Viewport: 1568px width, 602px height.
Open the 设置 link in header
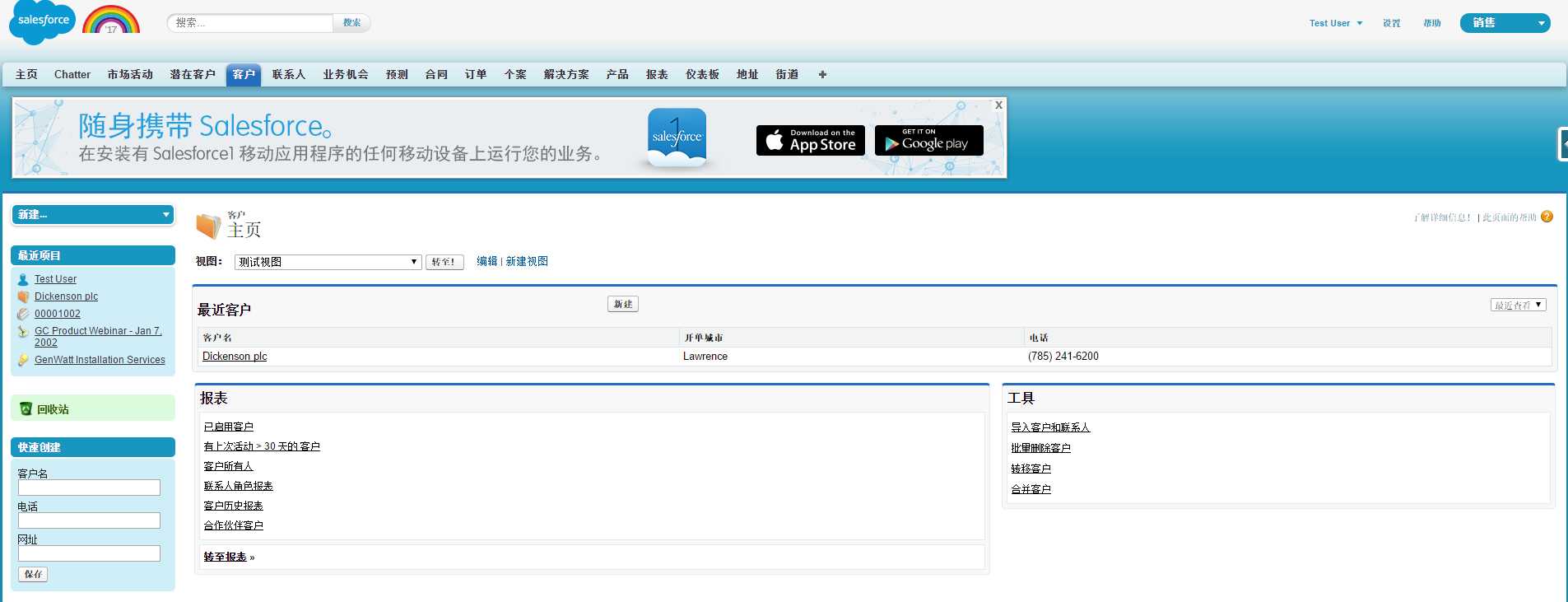click(1392, 23)
